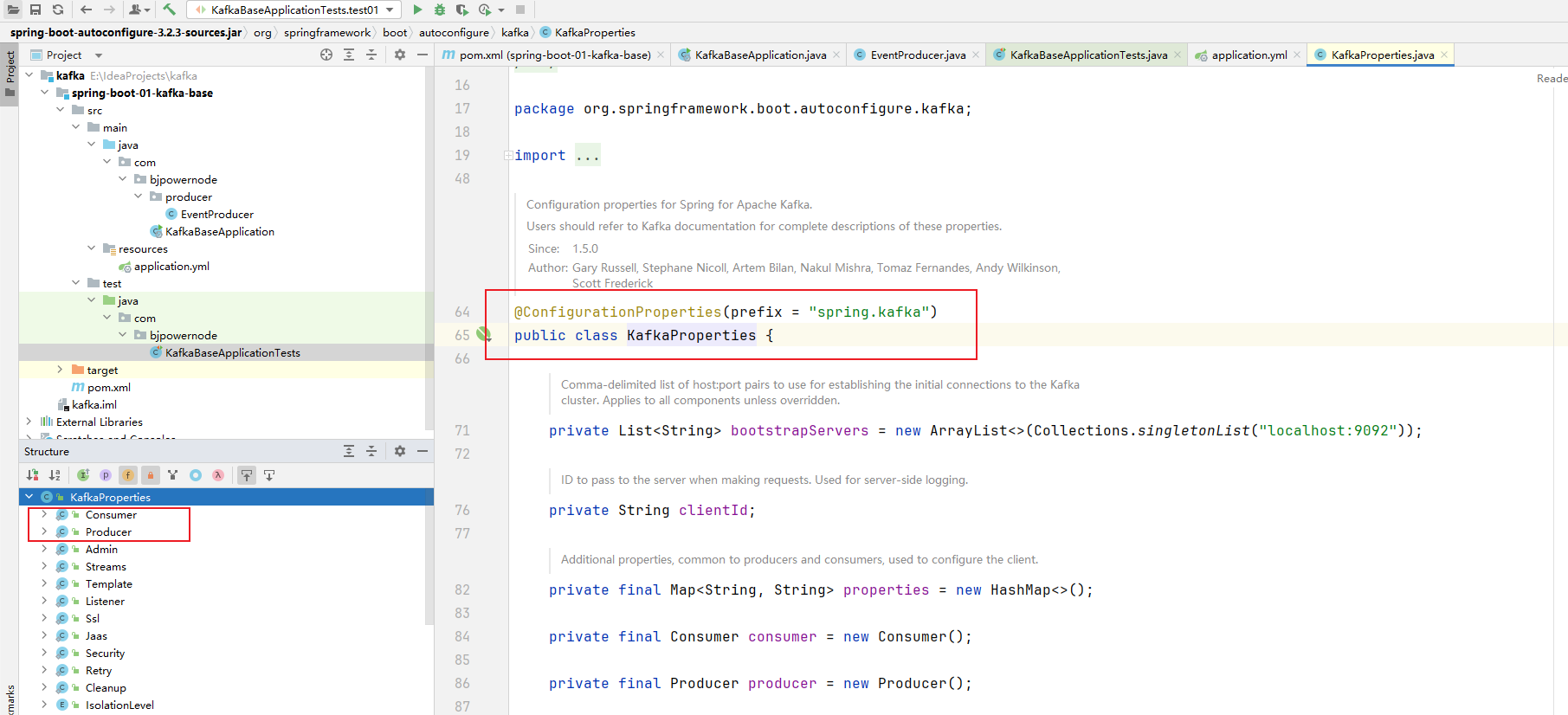Click the Open file toolbar icon
The image size is (1568, 715).
pos(13,10)
